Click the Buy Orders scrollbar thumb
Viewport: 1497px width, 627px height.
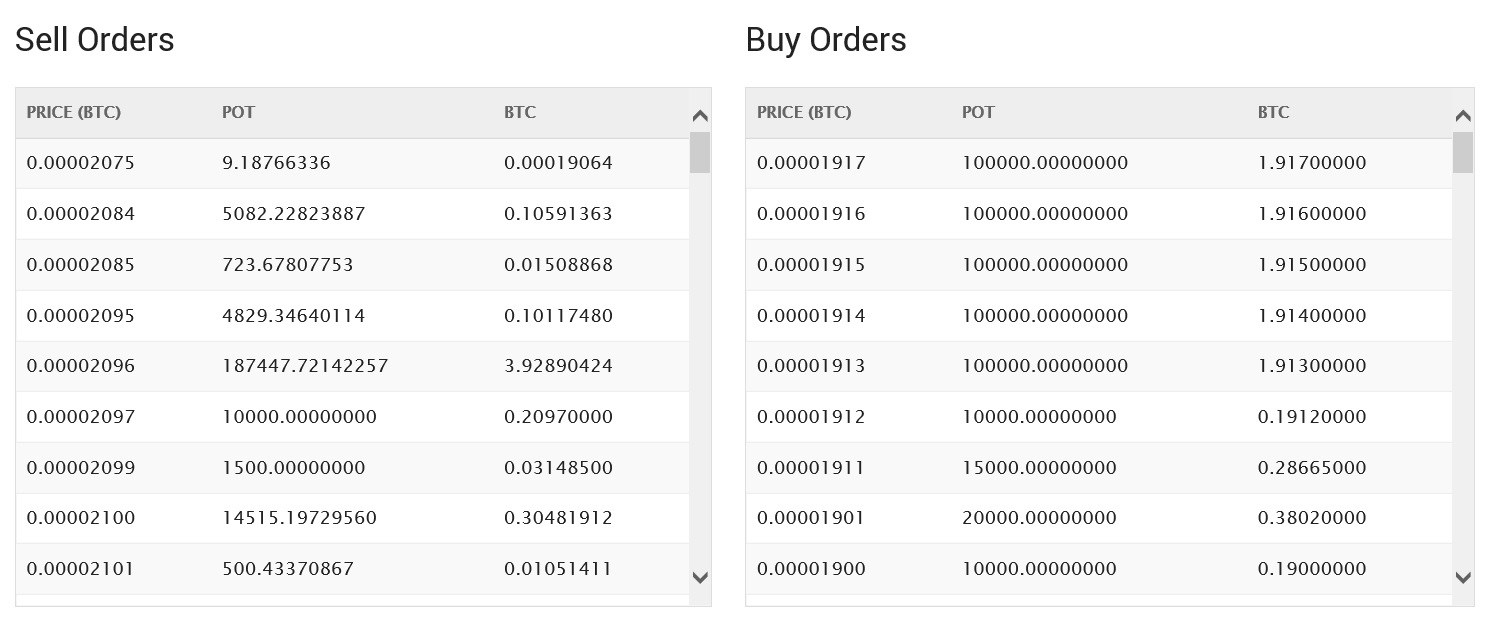1463,153
